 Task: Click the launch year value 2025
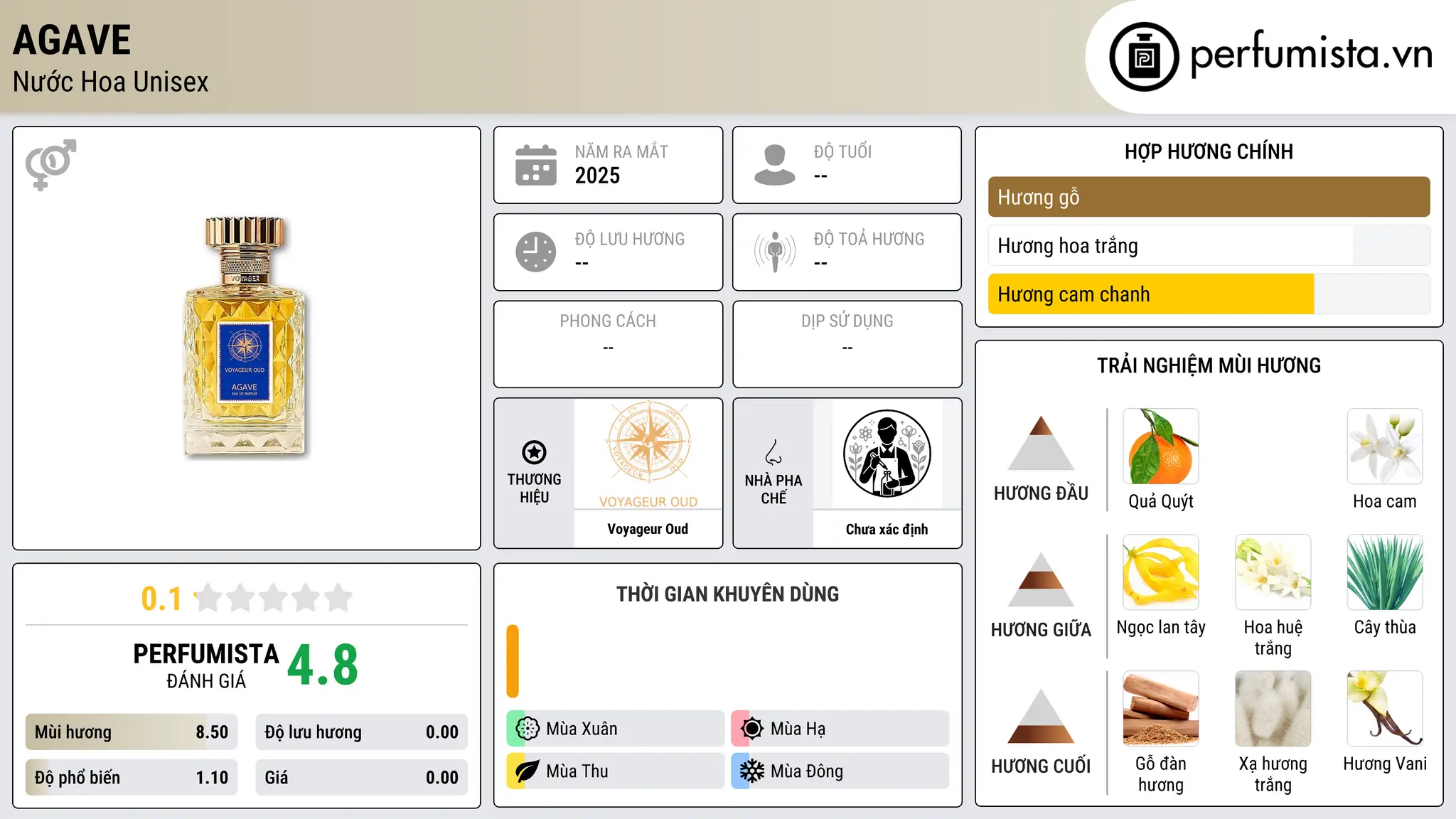pyautogui.click(x=597, y=176)
